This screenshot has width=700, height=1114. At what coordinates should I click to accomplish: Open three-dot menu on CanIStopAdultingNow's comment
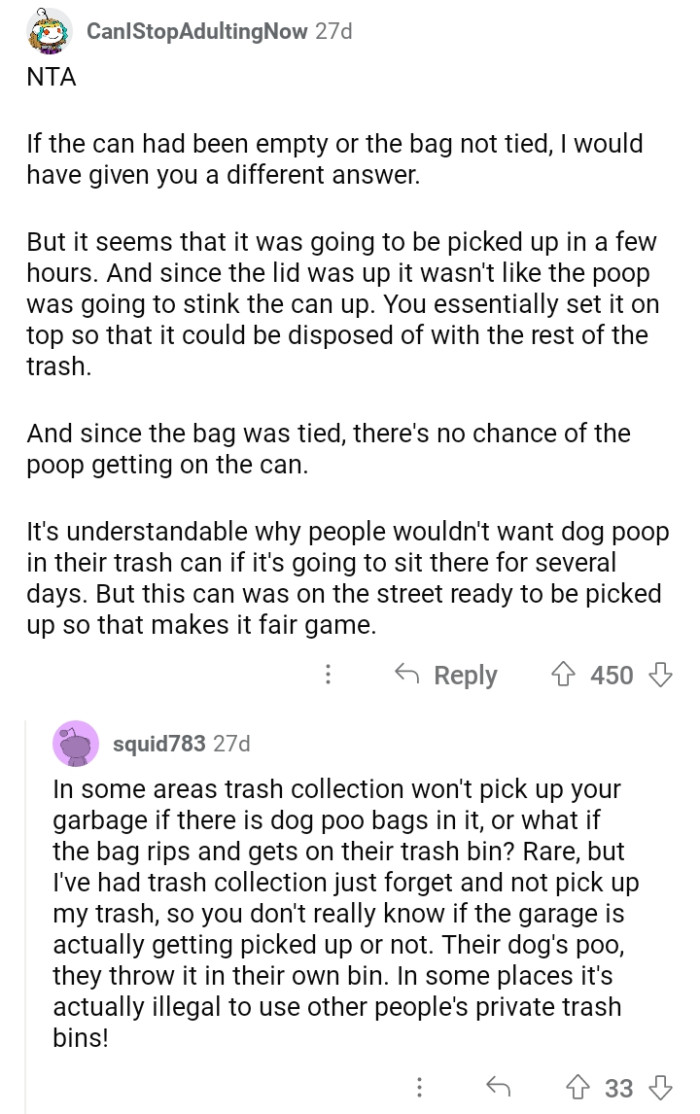tap(327, 675)
